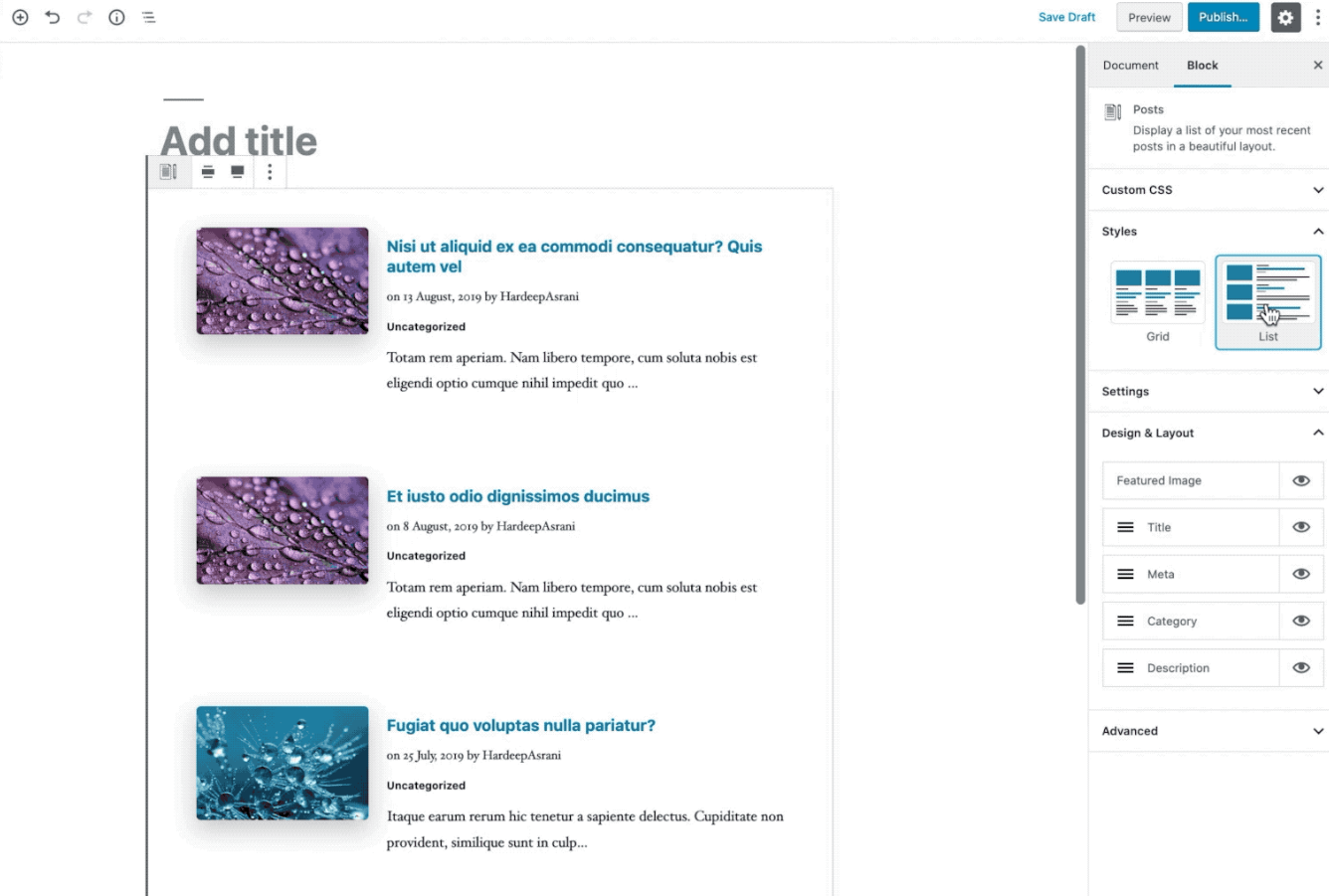This screenshot has width=1329, height=896.
Task: Expand the Advanced section
Action: point(1210,731)
